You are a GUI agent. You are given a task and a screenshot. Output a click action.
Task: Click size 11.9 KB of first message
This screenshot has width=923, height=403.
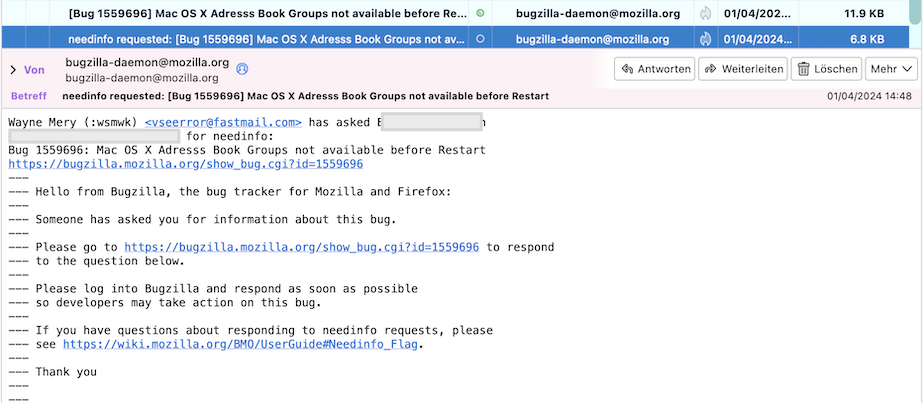pos(864,14)
